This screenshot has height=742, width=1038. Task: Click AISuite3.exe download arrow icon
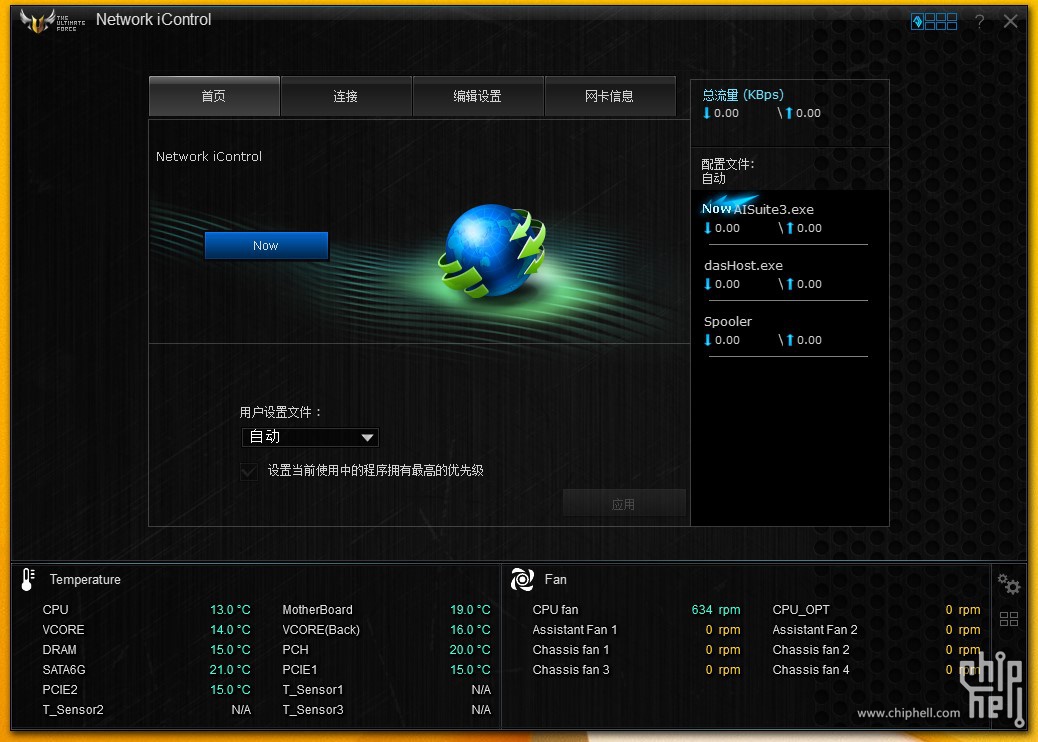point(708,228)
